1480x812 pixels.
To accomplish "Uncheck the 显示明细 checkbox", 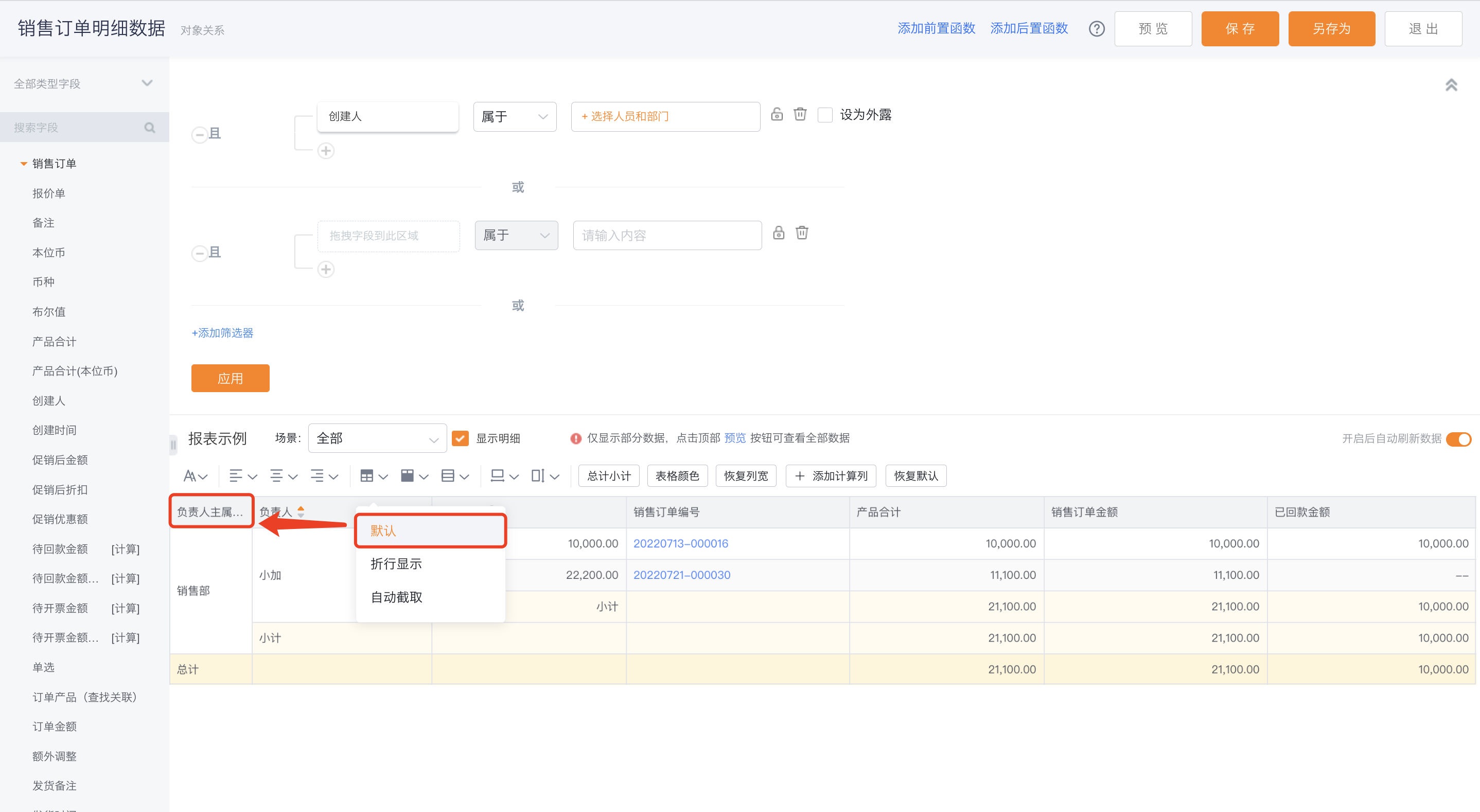I will (460, 438).
